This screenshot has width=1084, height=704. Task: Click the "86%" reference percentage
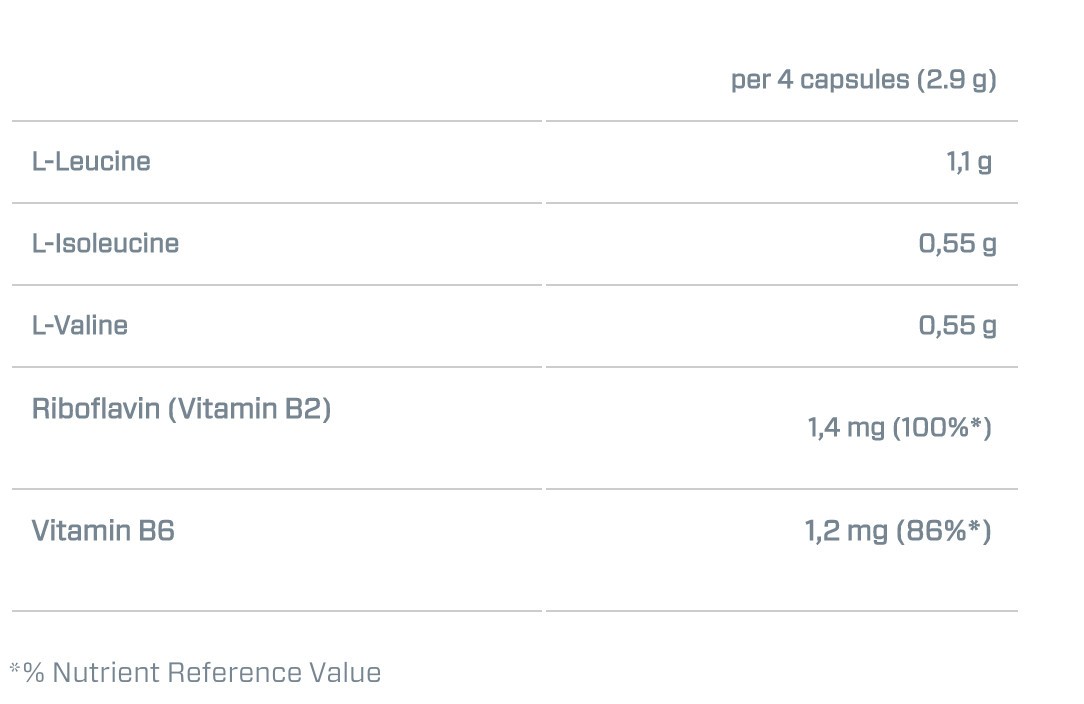(x=937, y=531)
